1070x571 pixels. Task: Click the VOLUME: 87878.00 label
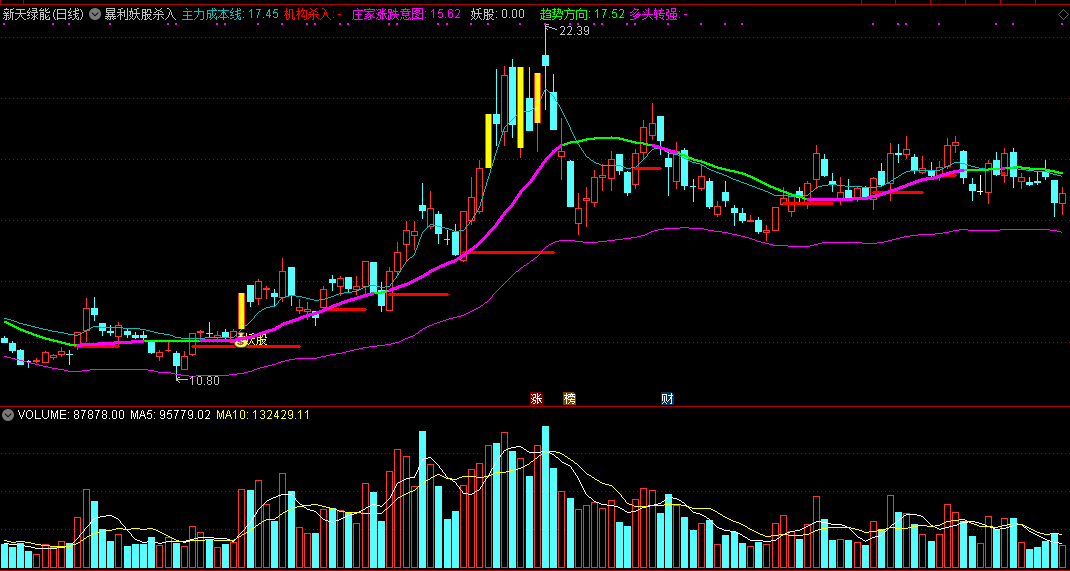(x=71, y=414)
